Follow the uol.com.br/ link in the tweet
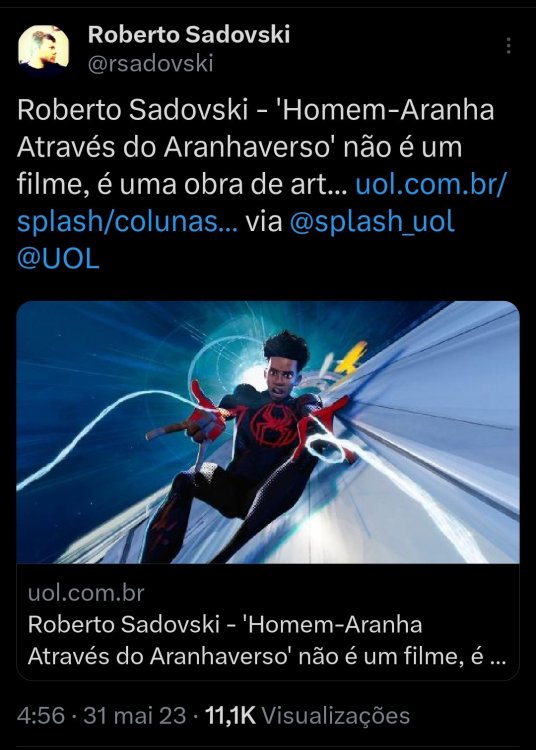 click(x=431, y=184)
